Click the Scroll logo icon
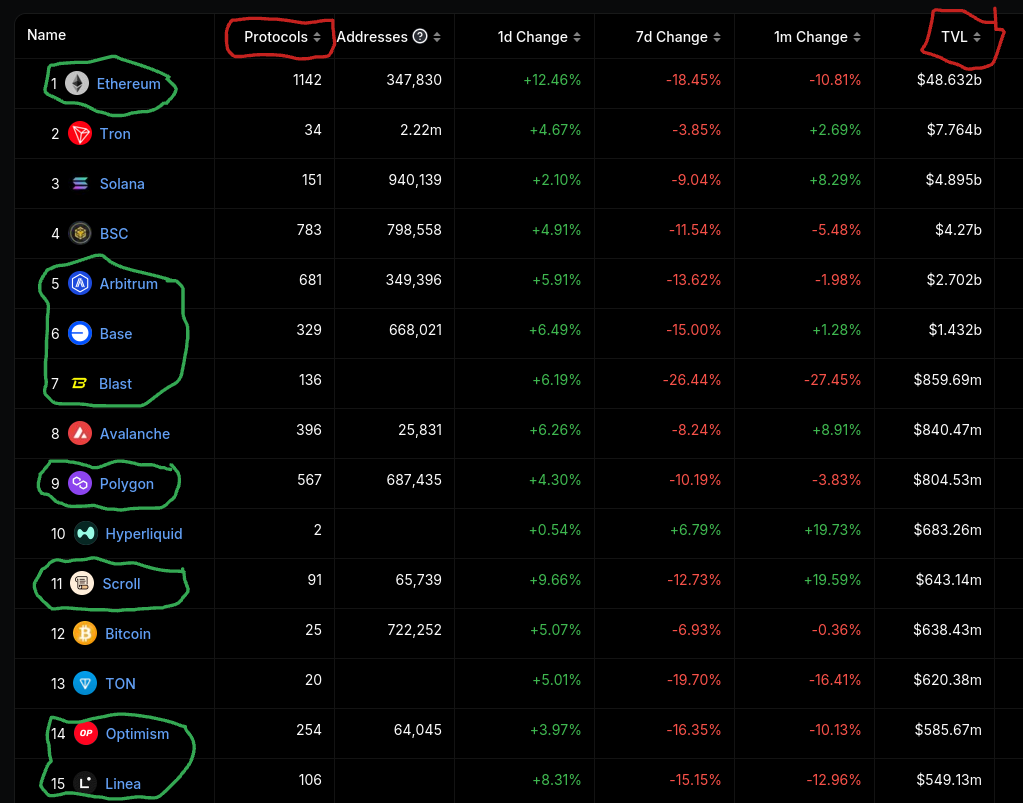The width and height of the screenshot is (1023, 803). [x=83, y=584]
